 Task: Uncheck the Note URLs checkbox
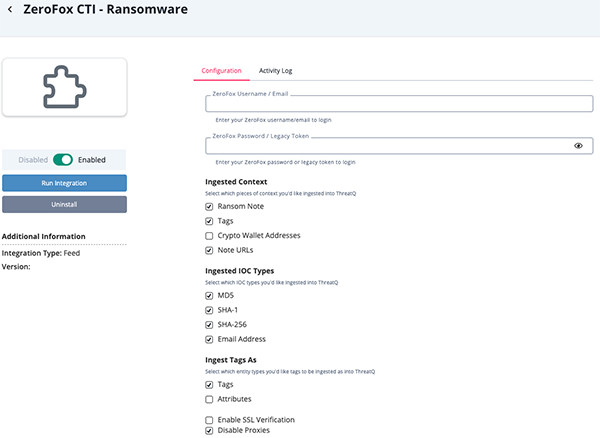click(209, 250)
